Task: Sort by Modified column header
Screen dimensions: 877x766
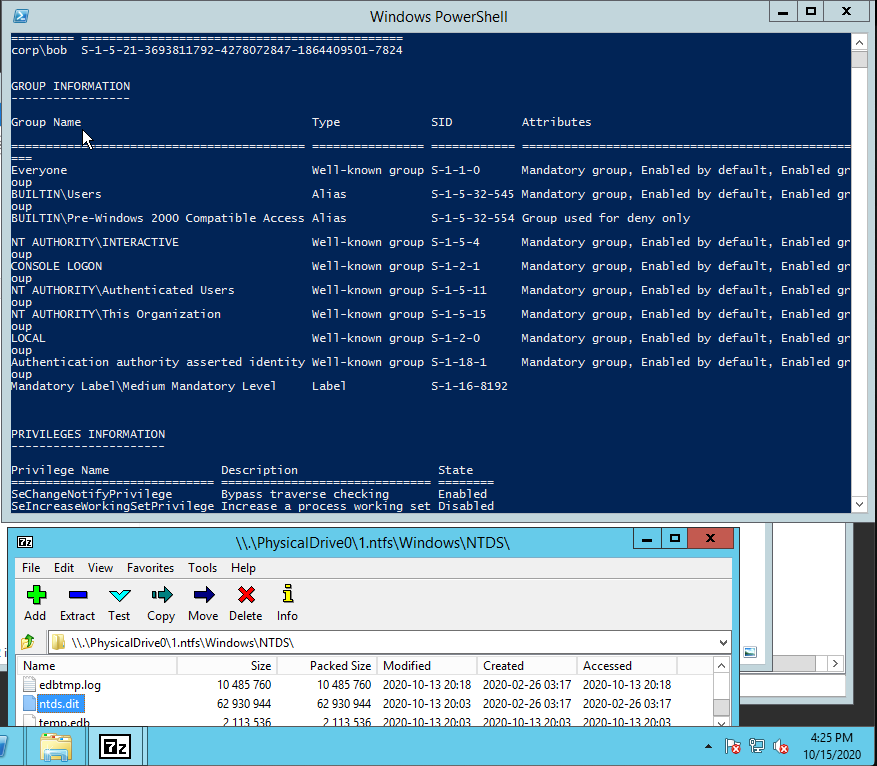Action: [427, 665]
